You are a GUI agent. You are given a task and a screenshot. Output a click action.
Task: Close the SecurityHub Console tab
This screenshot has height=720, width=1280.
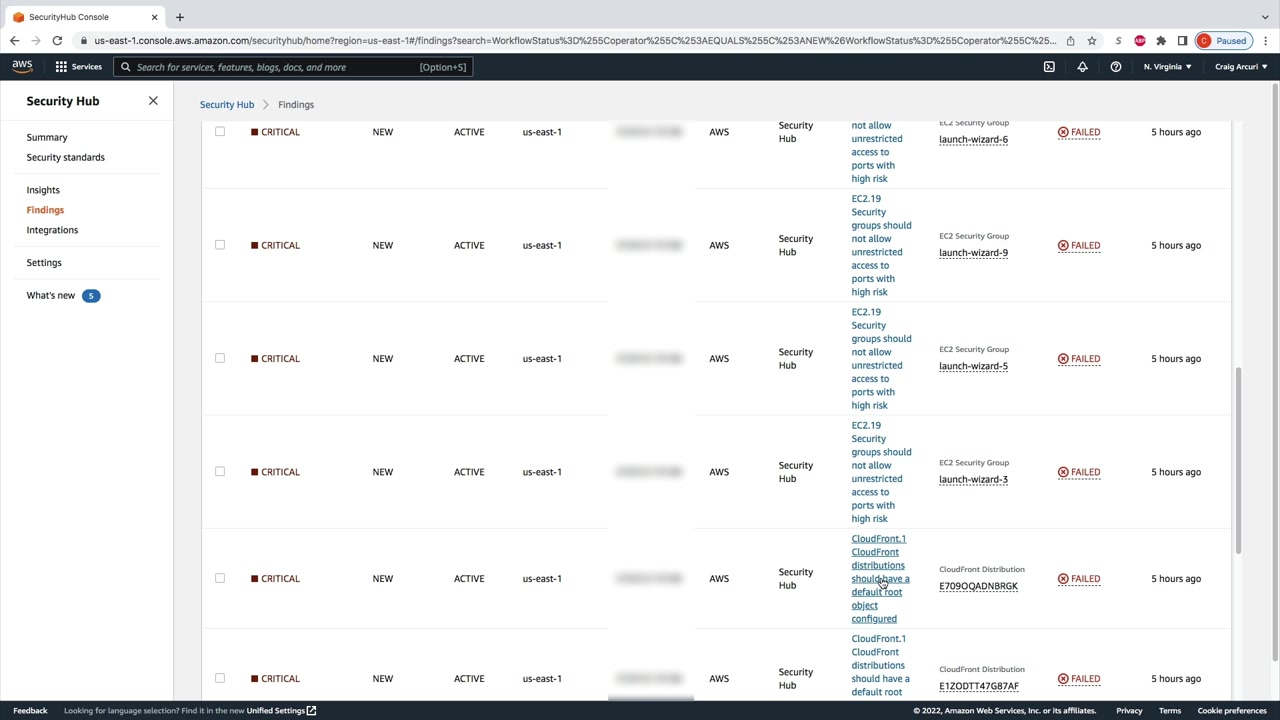[x=154, y=17]
